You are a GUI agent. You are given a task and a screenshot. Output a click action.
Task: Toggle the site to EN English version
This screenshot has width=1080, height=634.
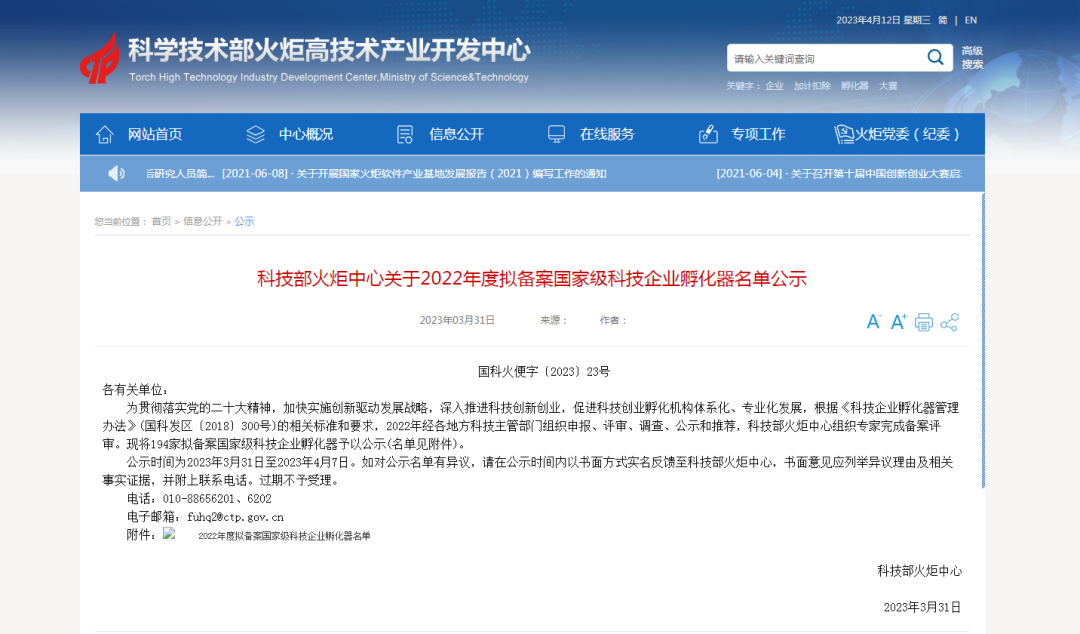point(969,19)
